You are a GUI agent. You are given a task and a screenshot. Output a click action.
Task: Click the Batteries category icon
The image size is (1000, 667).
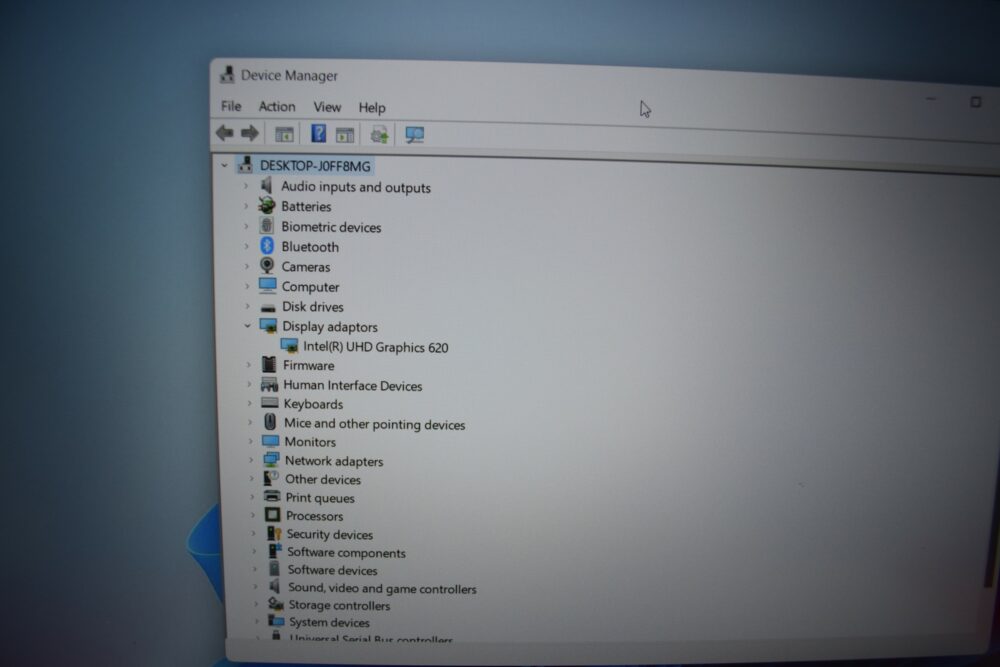tap(267, 205)
